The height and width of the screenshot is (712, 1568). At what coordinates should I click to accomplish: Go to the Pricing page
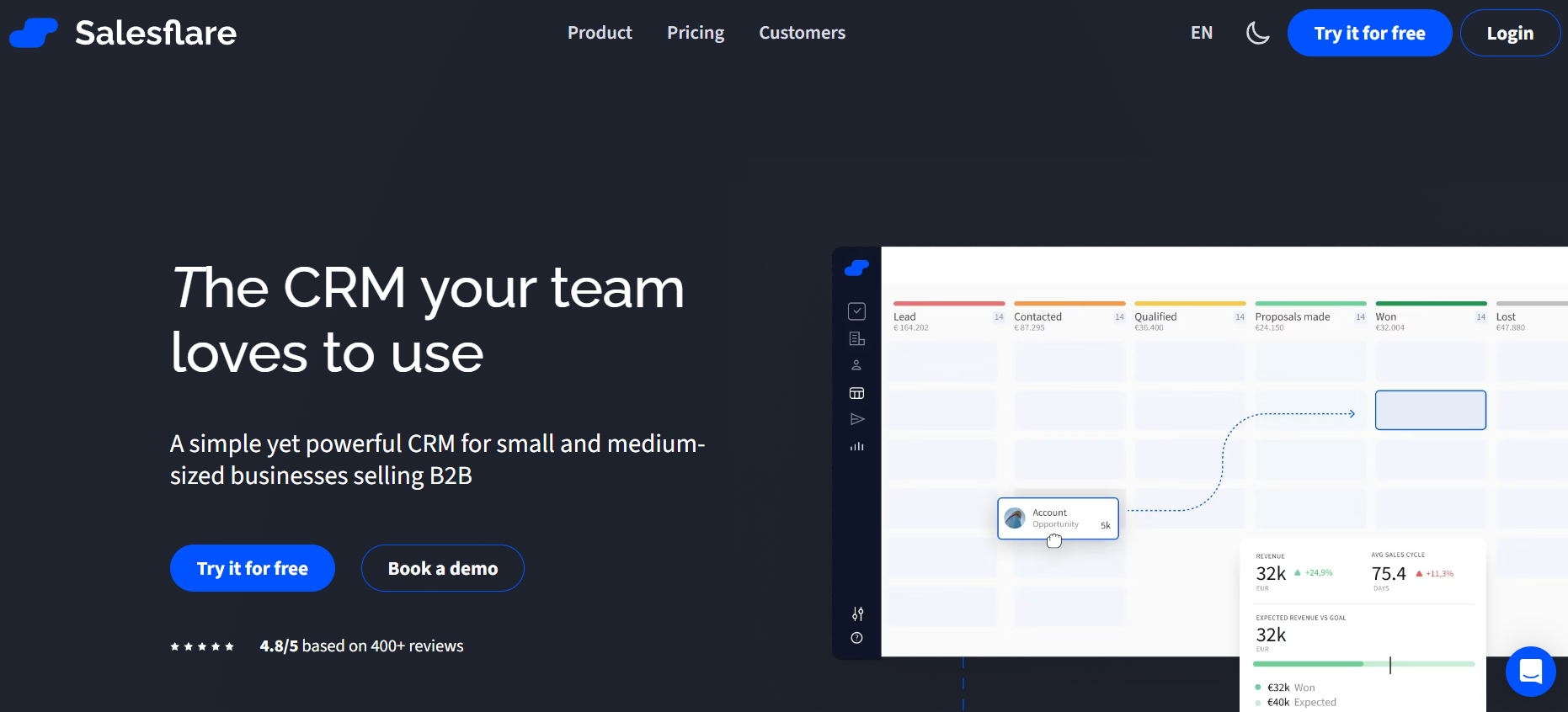(696, 33)
